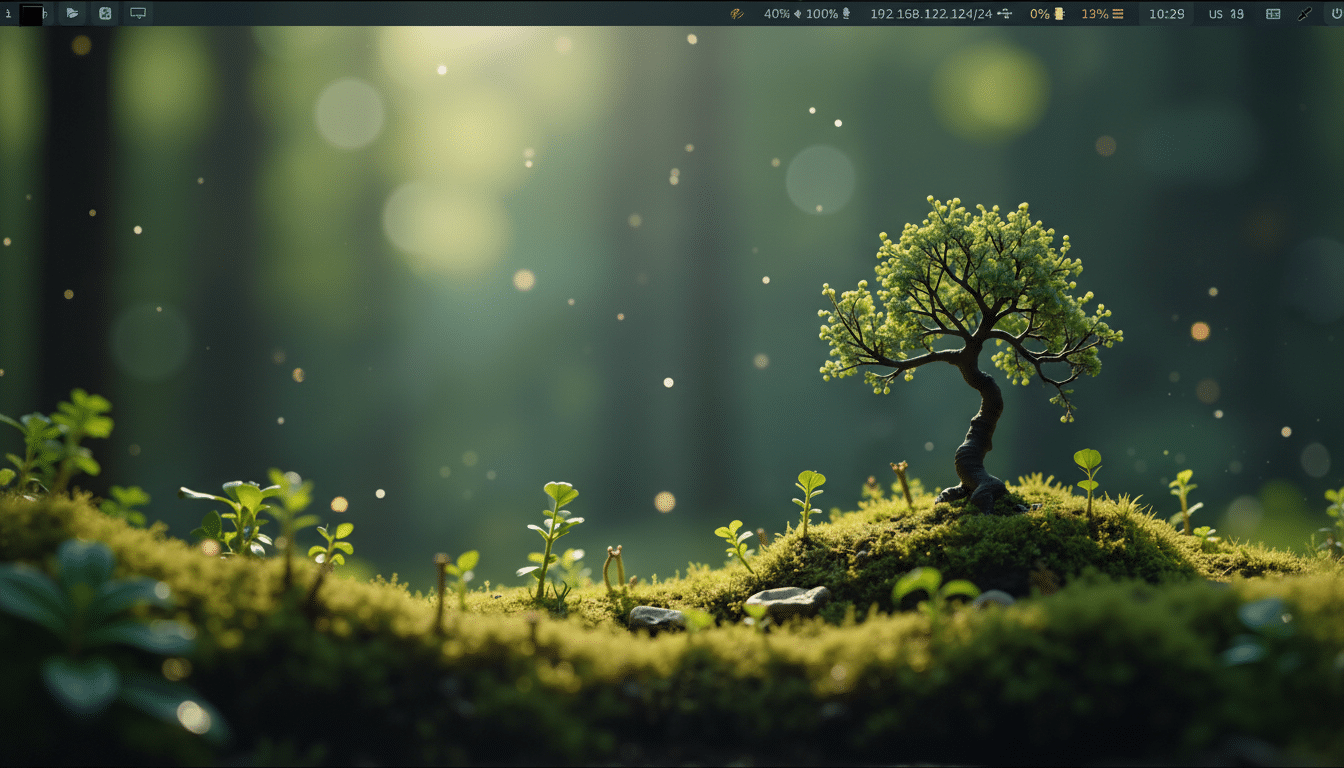Viewport: 1344px width, 768px height.
Task: Click the color picker pen icon near the right edge
Action: tap(1305, 13)
